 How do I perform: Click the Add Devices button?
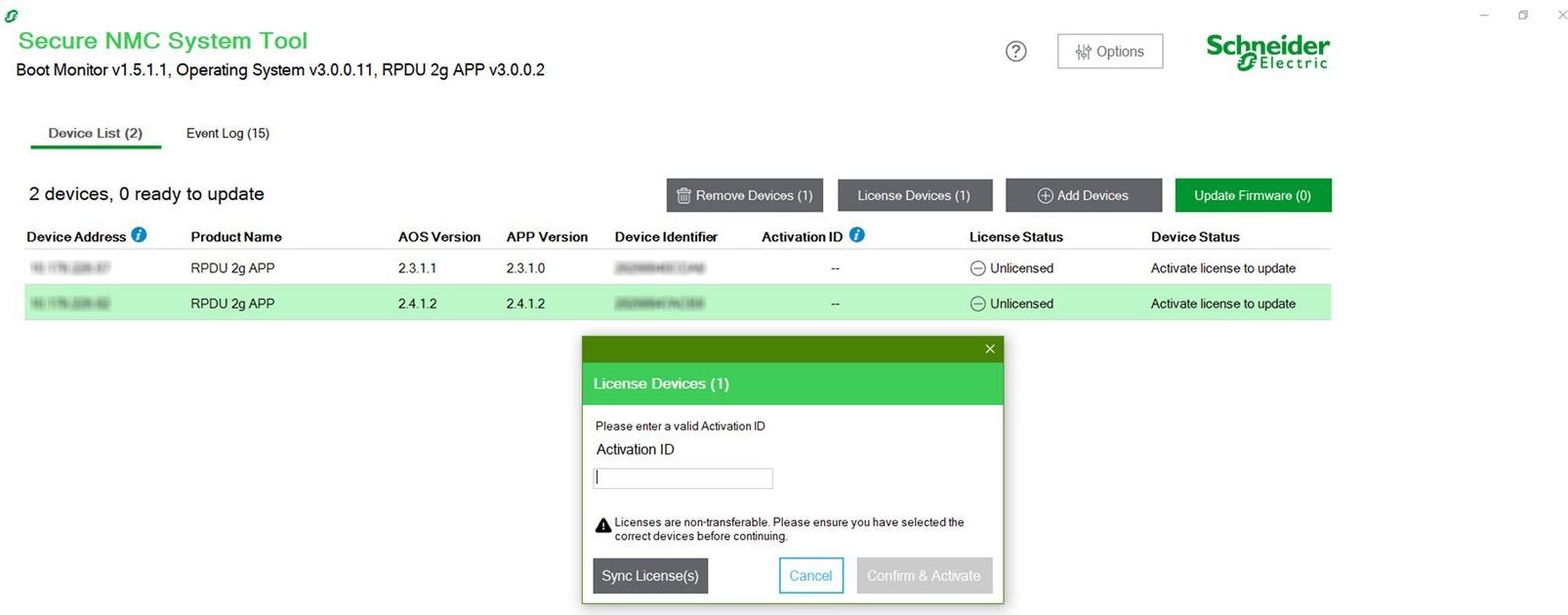click(x=1083, y=195)
